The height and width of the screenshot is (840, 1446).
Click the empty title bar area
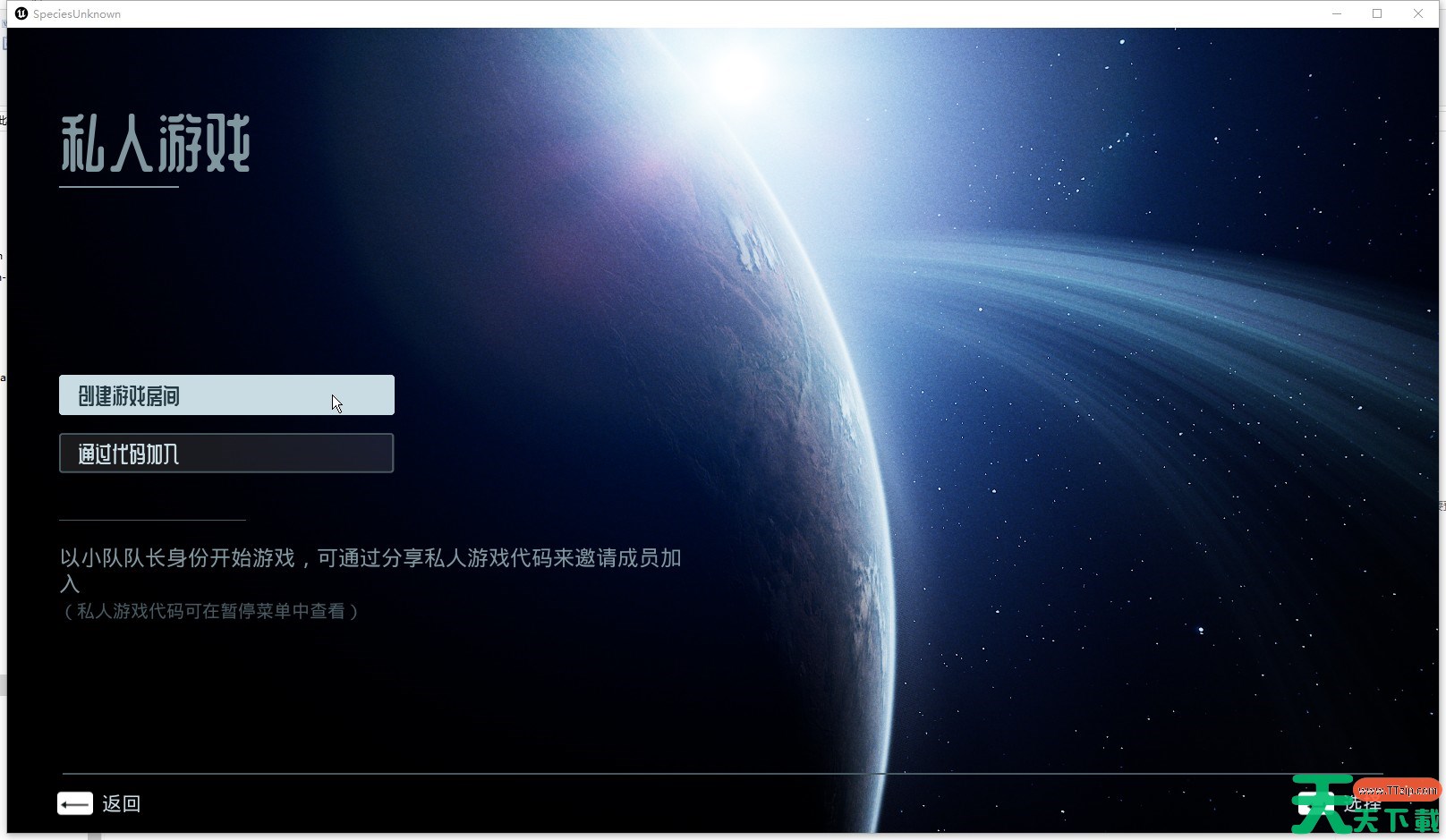click(716, 13)
